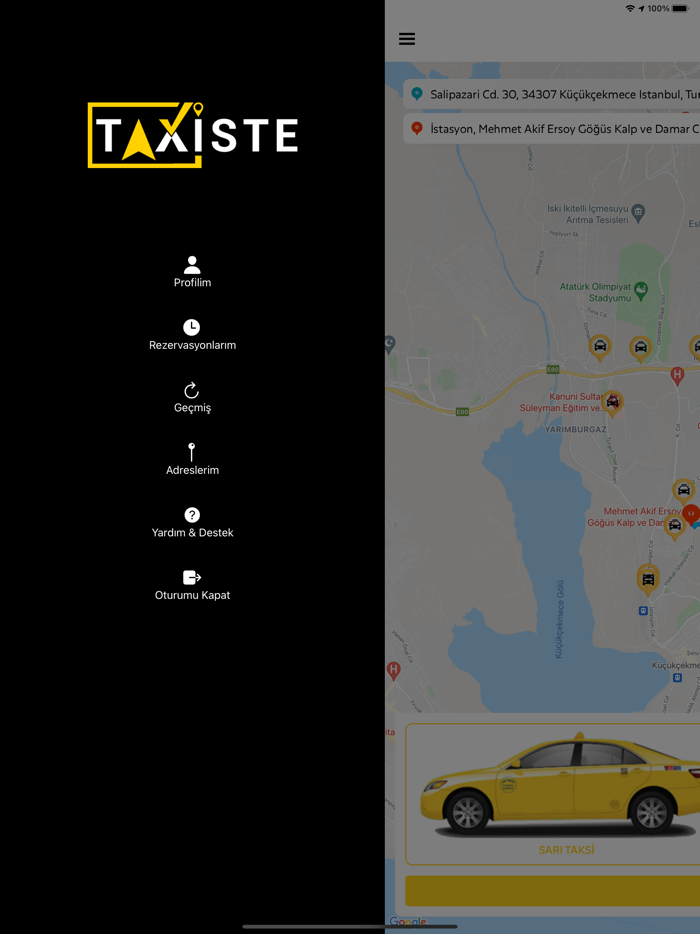Tap the hospital H marker near Hasan Önal Cd.

[x=393, y=671]
